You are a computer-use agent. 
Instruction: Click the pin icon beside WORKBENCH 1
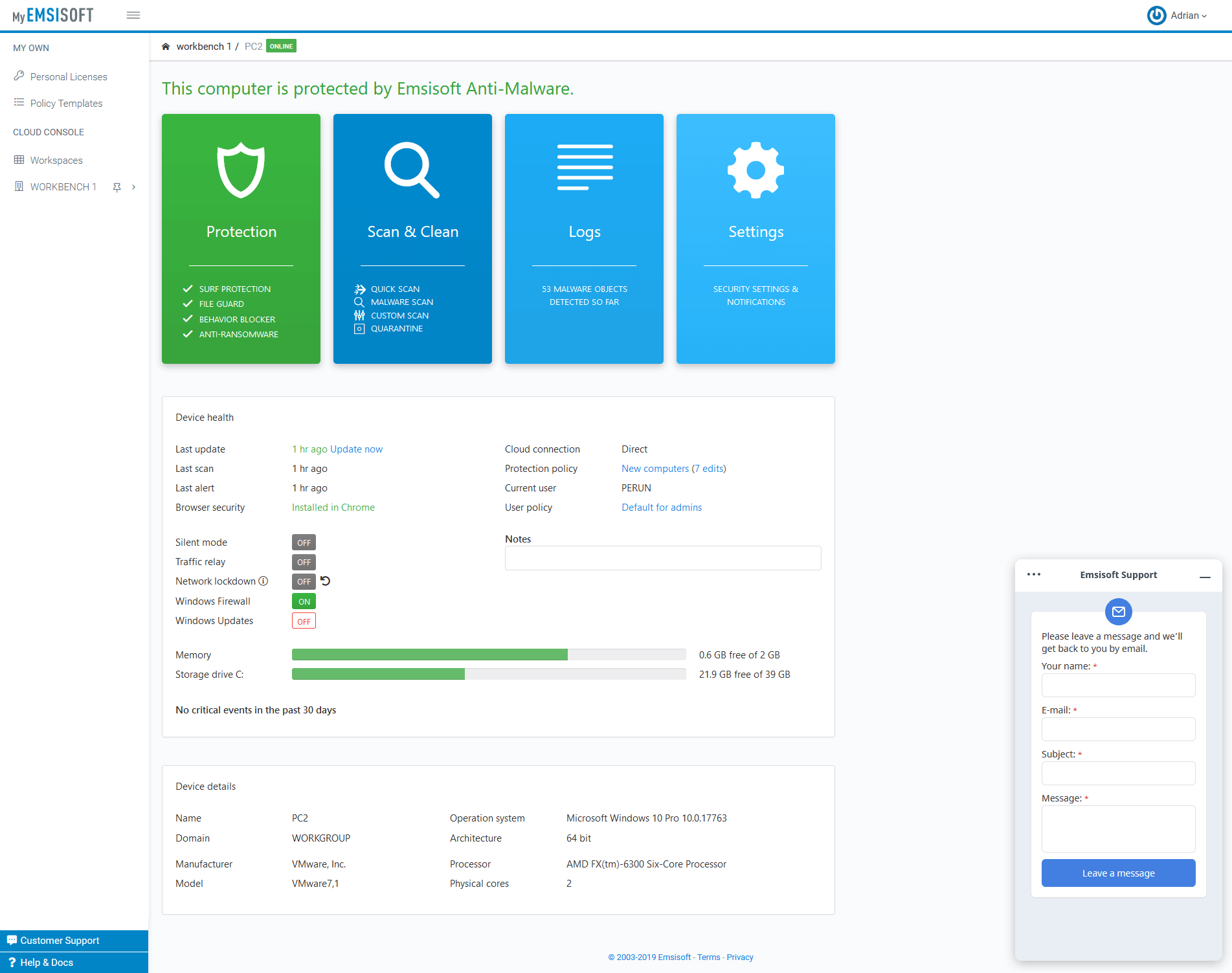117,187
